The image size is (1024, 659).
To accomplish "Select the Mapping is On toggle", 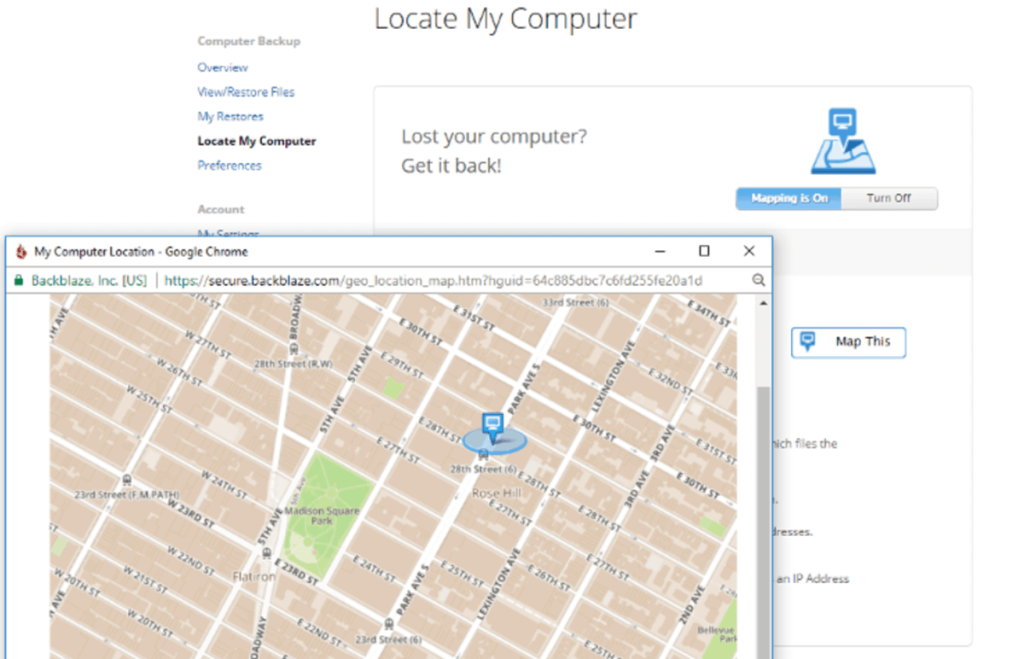I will click(x=789, y=199).
